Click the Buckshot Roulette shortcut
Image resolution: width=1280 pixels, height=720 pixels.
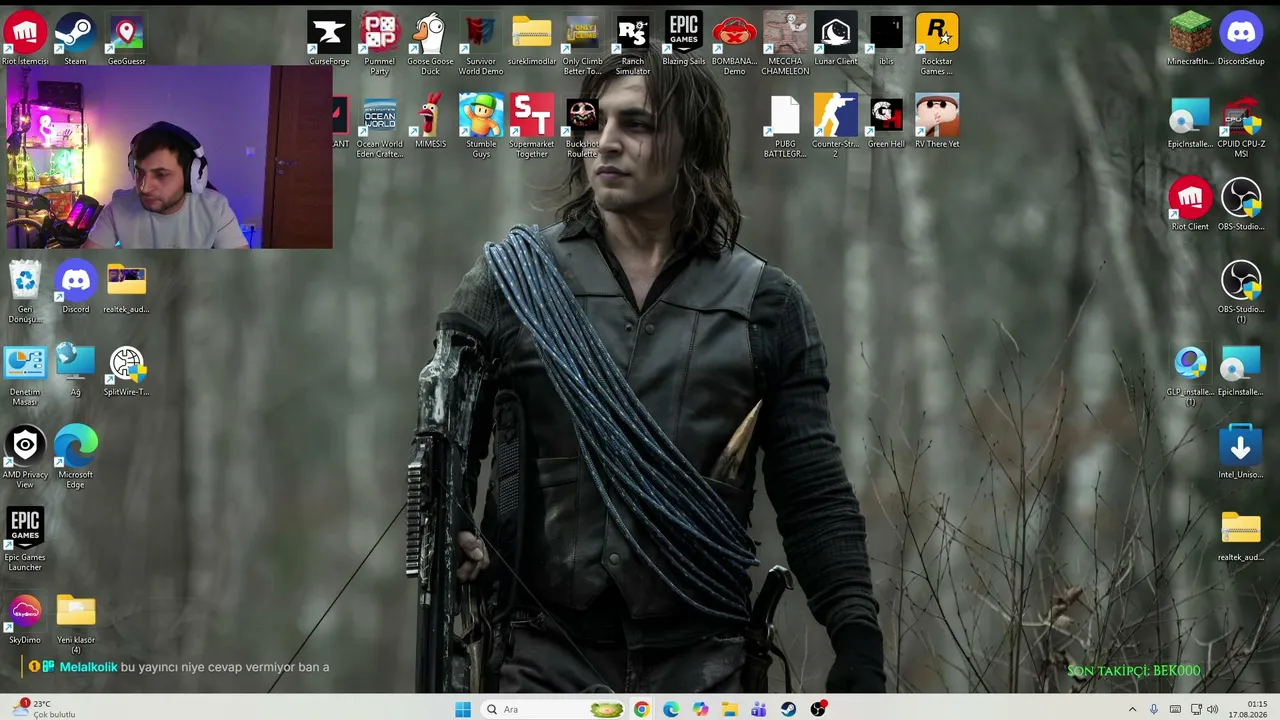[582, 127]
